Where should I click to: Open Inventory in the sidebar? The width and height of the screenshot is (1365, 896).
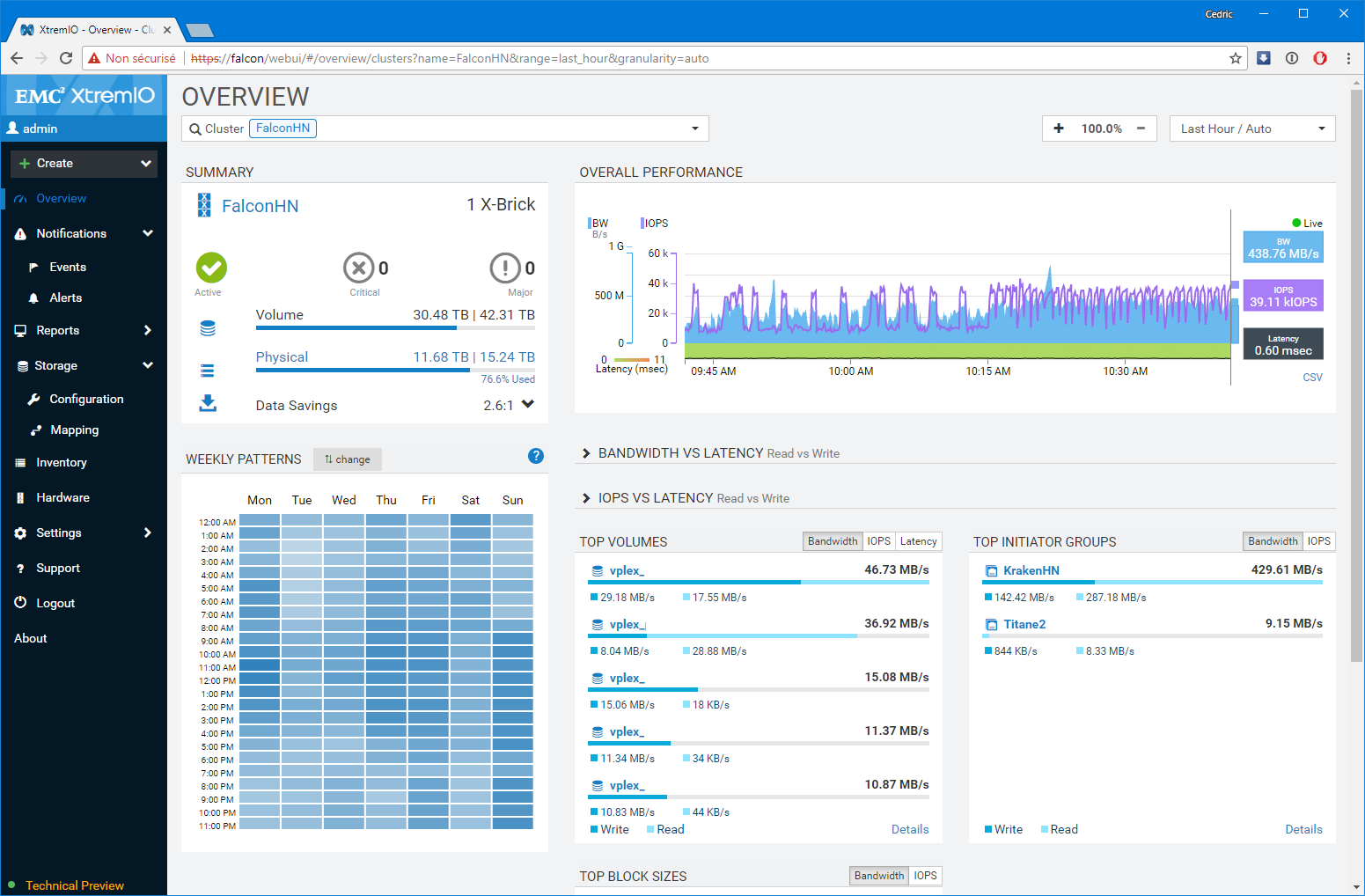pyautogui.click(x=61, y=462)
